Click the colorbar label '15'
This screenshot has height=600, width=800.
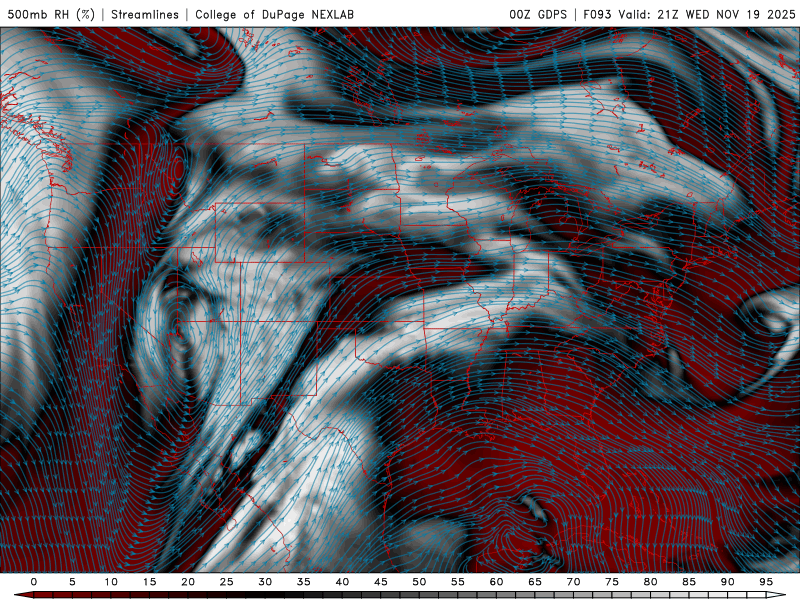(x=149, y=582)
